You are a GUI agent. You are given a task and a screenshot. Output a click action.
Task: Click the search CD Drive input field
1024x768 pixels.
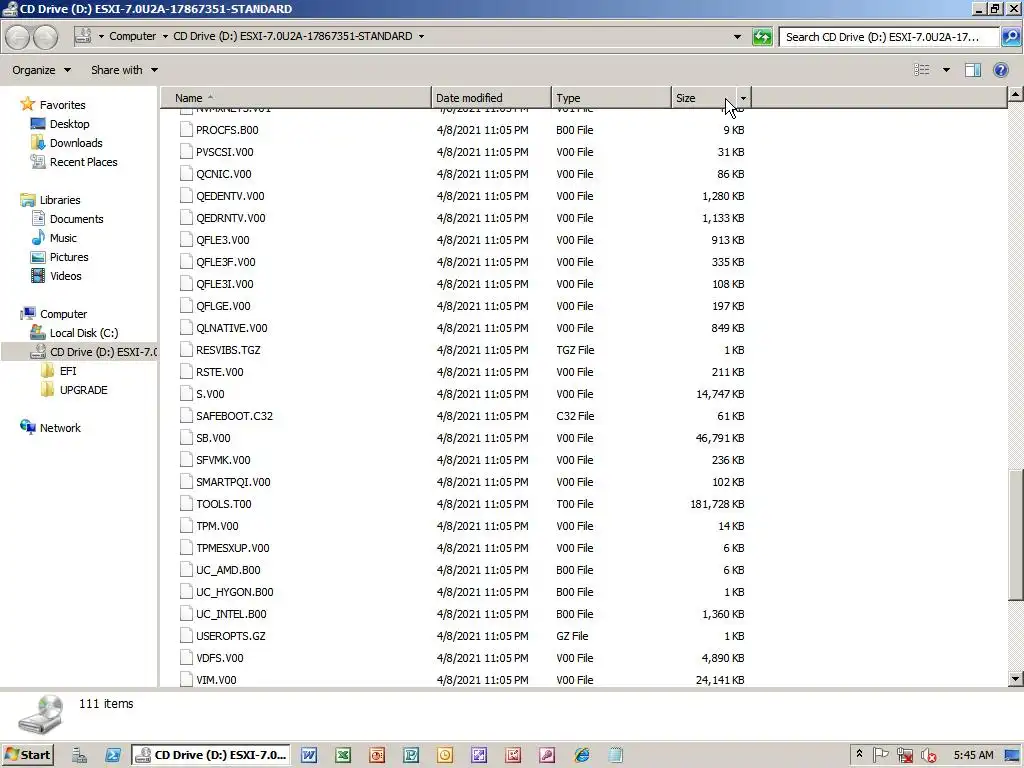point(889,37)
